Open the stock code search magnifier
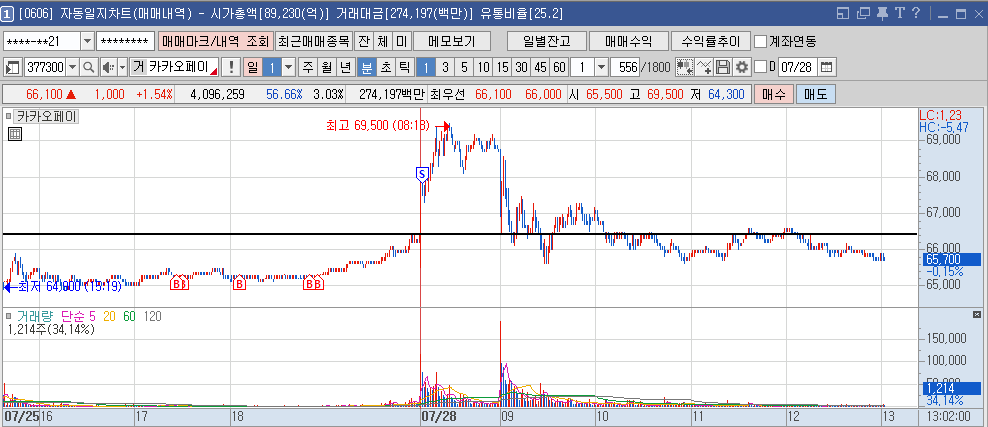The image size is (988, 427). [88, 67]
